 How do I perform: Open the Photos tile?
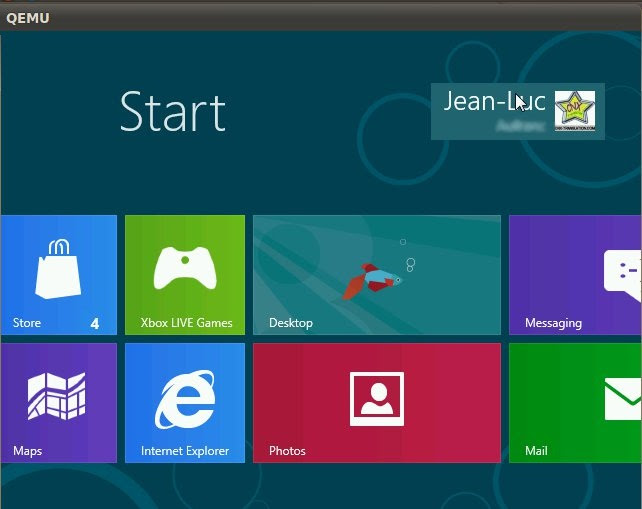pyautogui.click(x=377, y=403)
